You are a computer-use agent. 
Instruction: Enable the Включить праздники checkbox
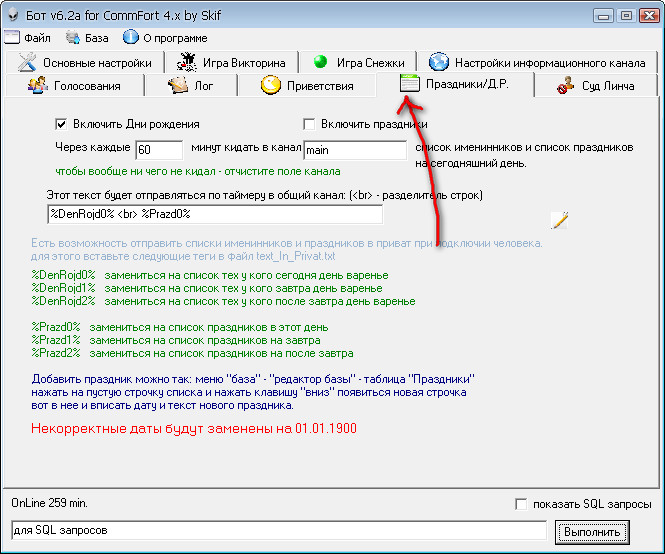pos(309,125)
